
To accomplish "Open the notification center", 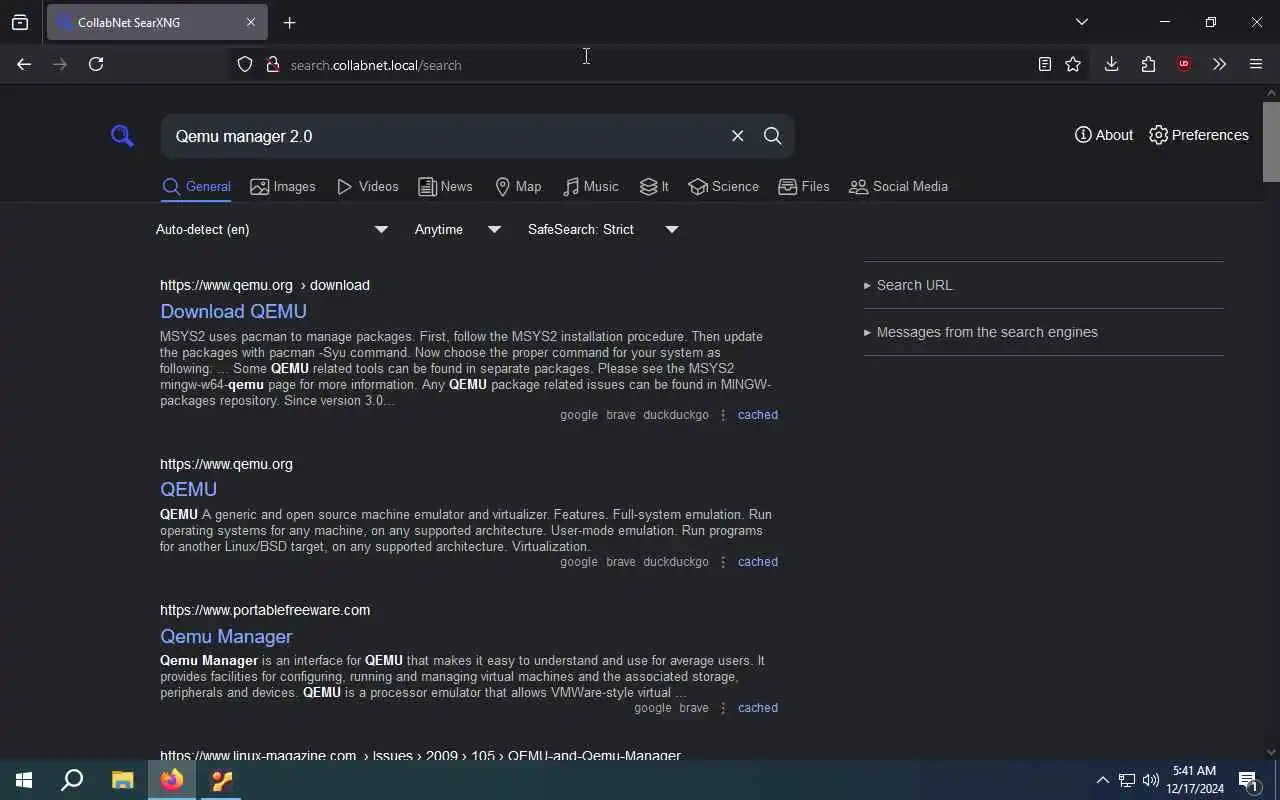I will [1248, 780].
